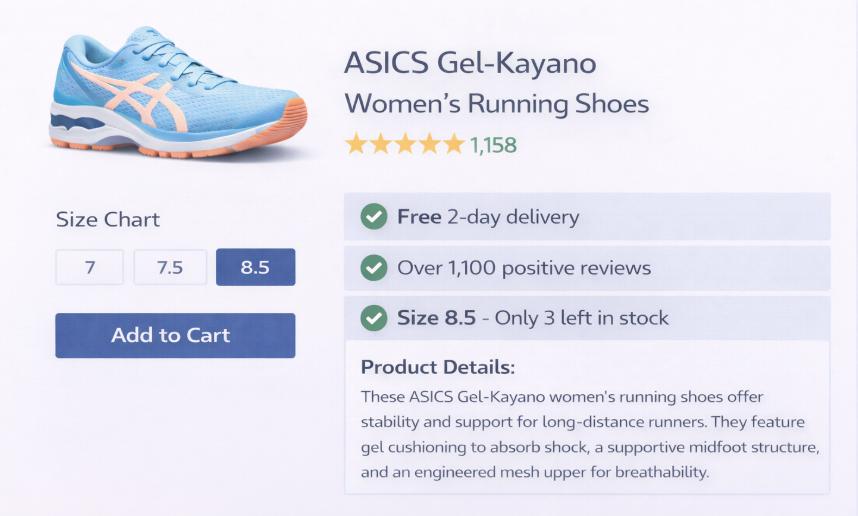Click the ASICS Gel-Kayano product title
This screenshot has width=858, height=516.
[x=470, y=64]
